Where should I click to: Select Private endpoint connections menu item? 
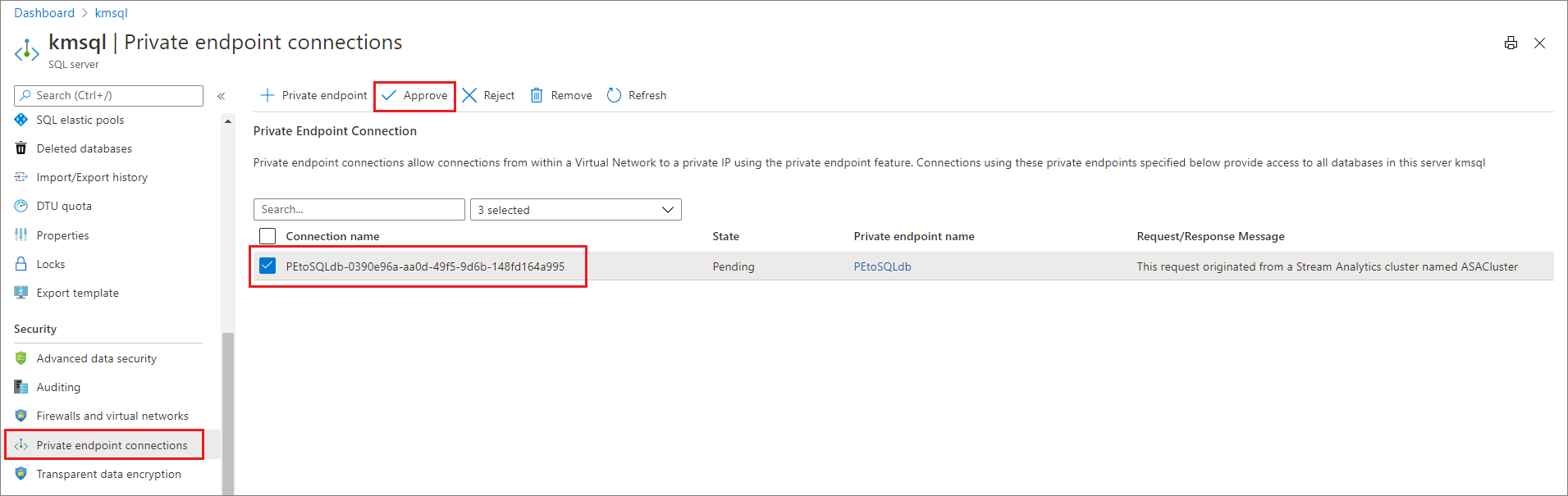pos(112,445)
